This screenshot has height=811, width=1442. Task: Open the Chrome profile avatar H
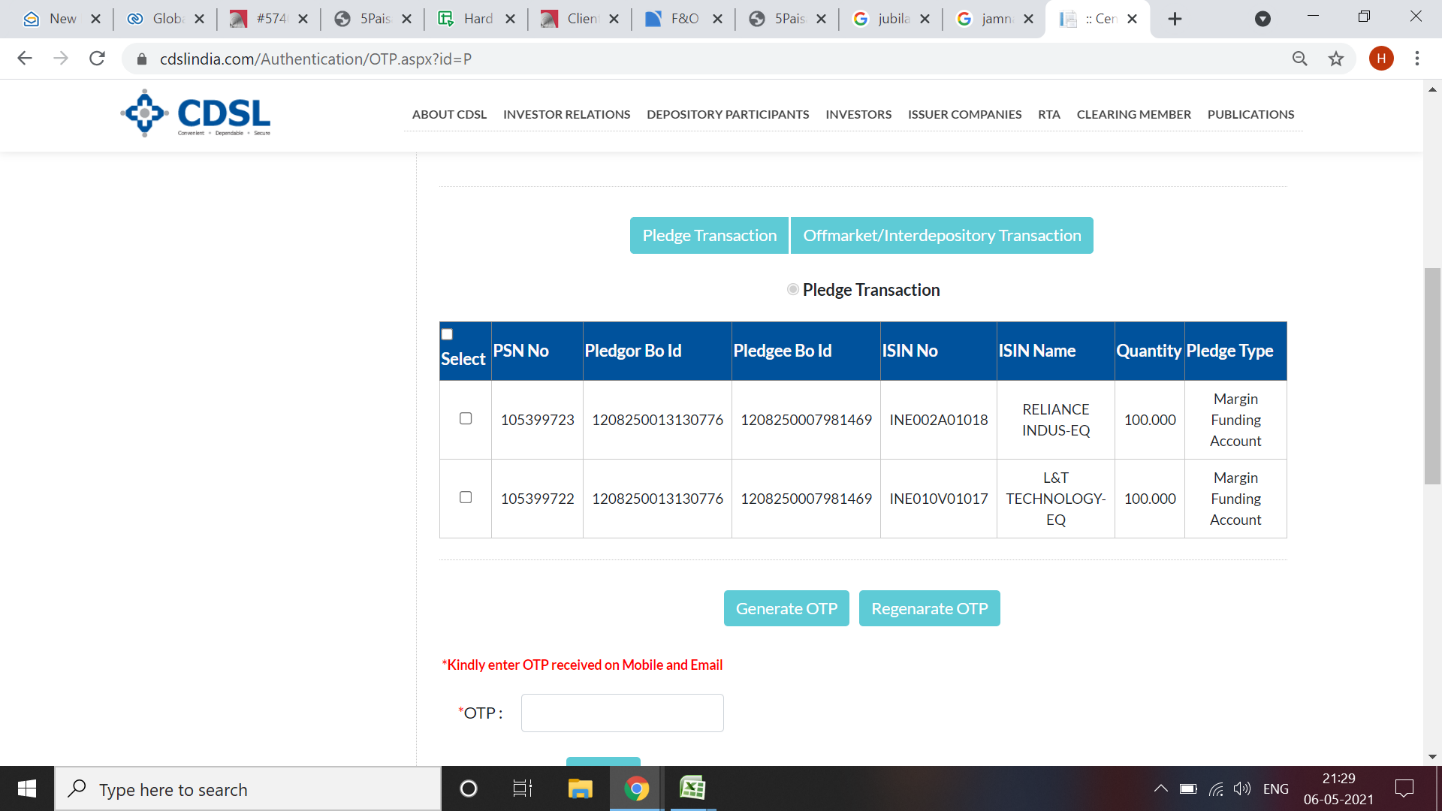tap(1381, 59)
